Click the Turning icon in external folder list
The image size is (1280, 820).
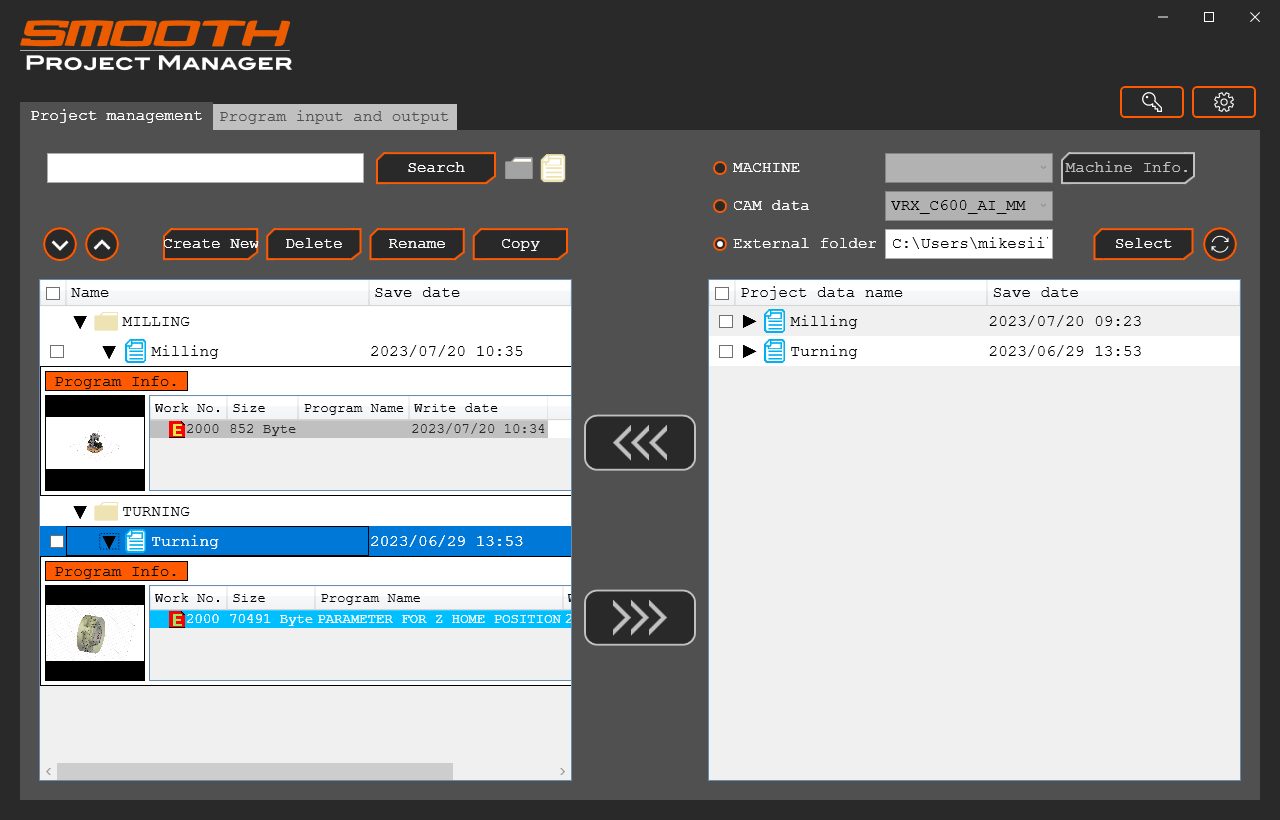[775, 351]
